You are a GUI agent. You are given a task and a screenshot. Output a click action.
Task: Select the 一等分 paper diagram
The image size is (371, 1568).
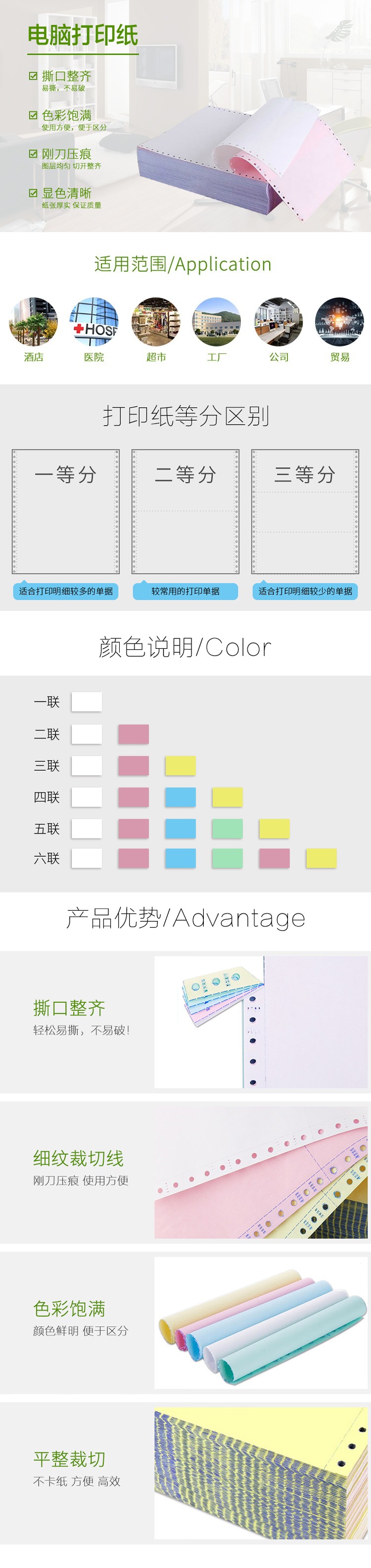(66, 512)
